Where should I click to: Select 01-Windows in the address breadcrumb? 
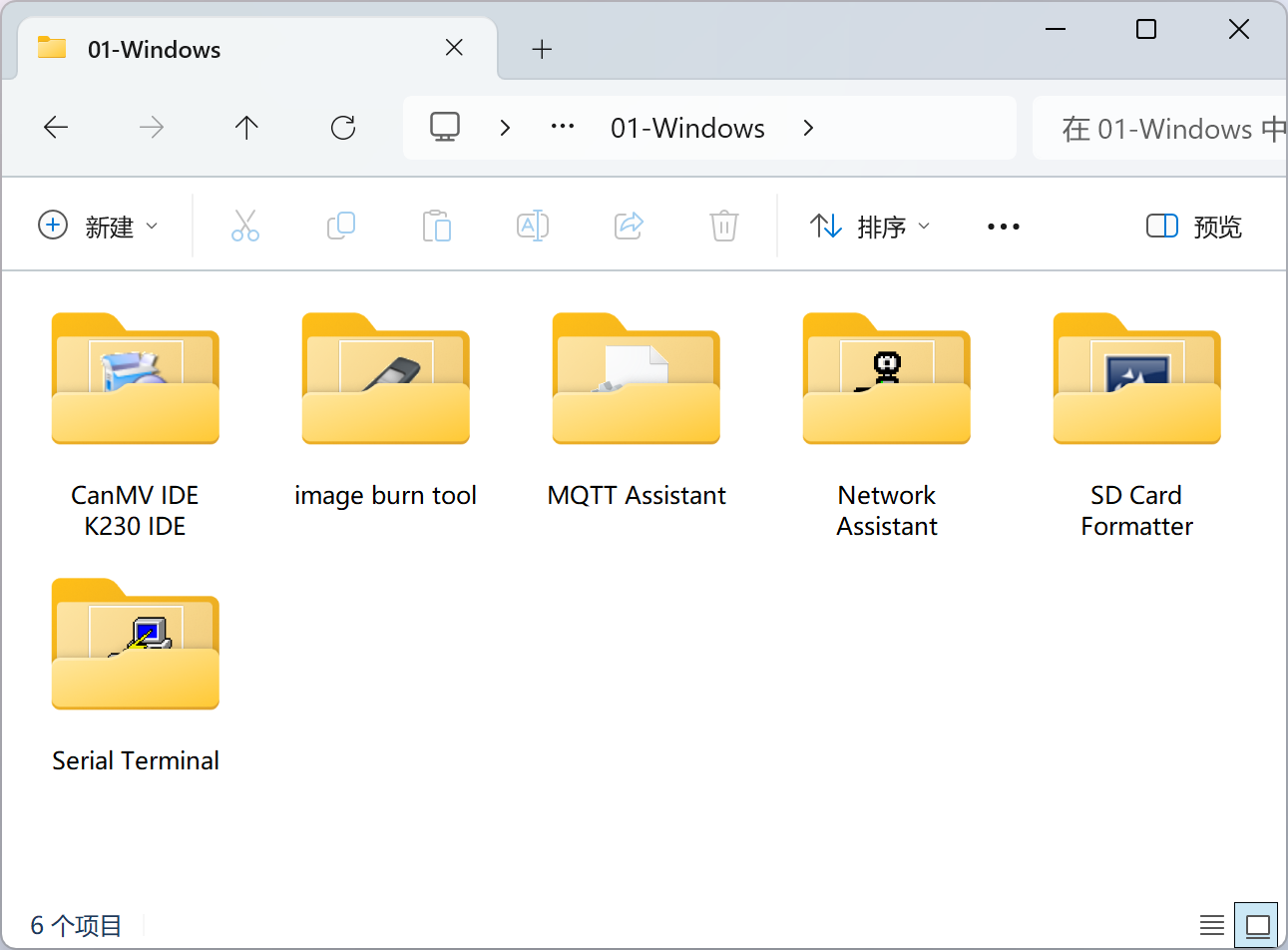pos(687,128)
